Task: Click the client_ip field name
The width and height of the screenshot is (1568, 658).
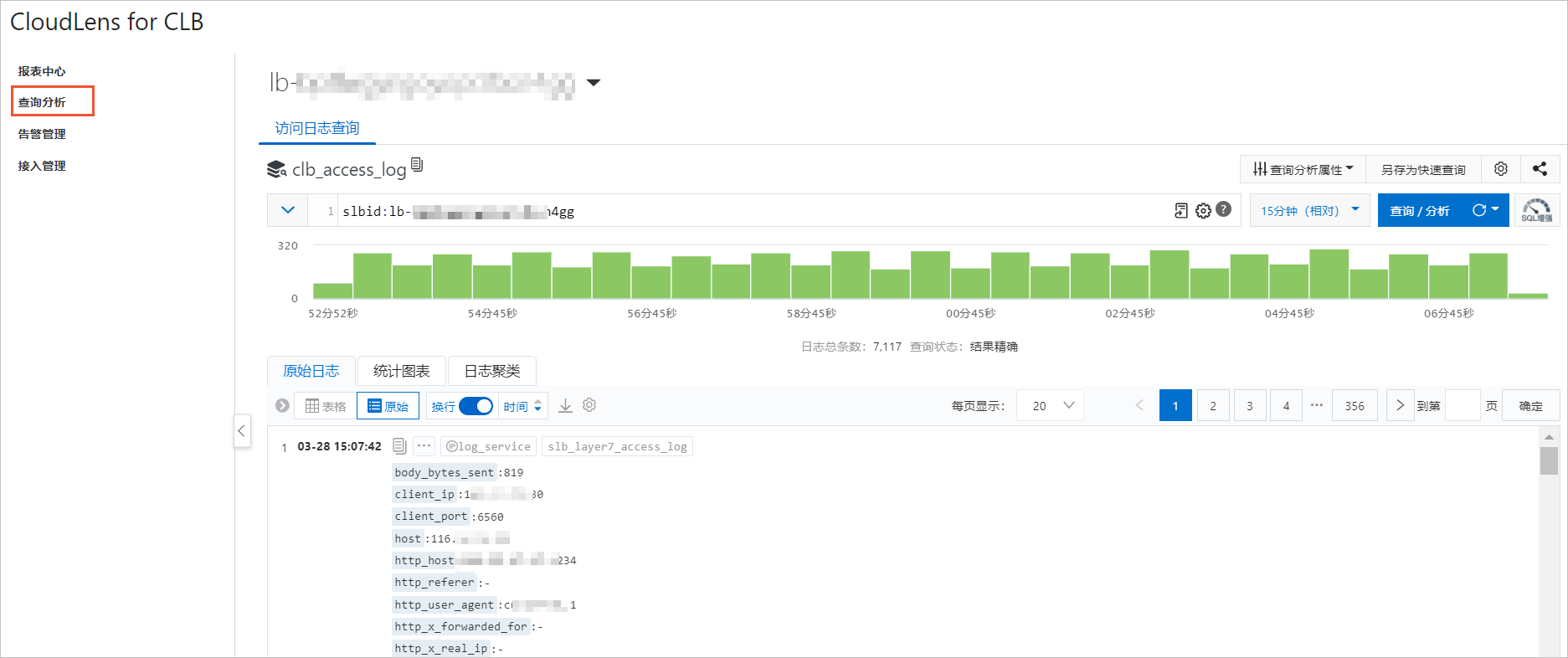Action: 424,494
